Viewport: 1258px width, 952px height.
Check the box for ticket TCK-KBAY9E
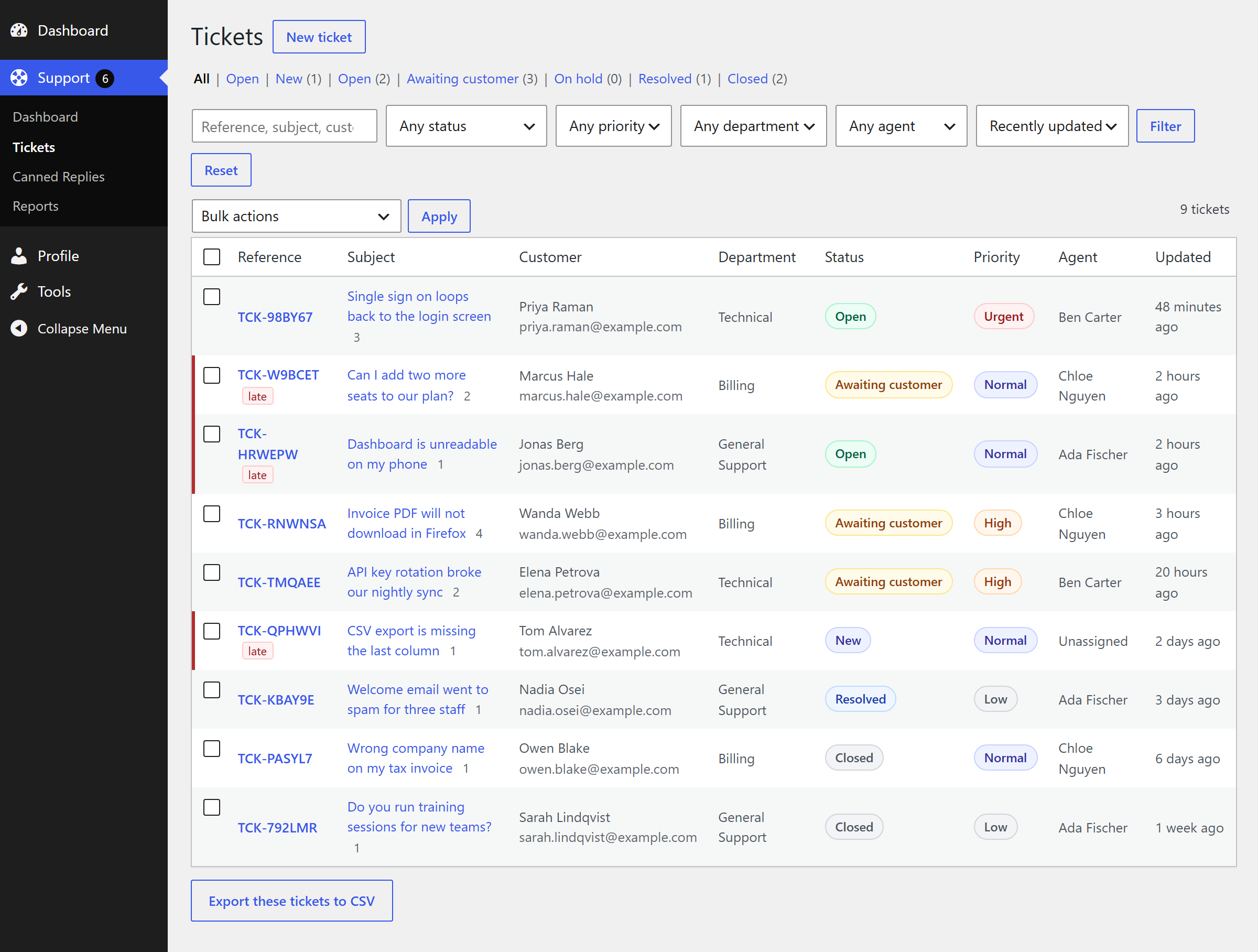point(212,690)
